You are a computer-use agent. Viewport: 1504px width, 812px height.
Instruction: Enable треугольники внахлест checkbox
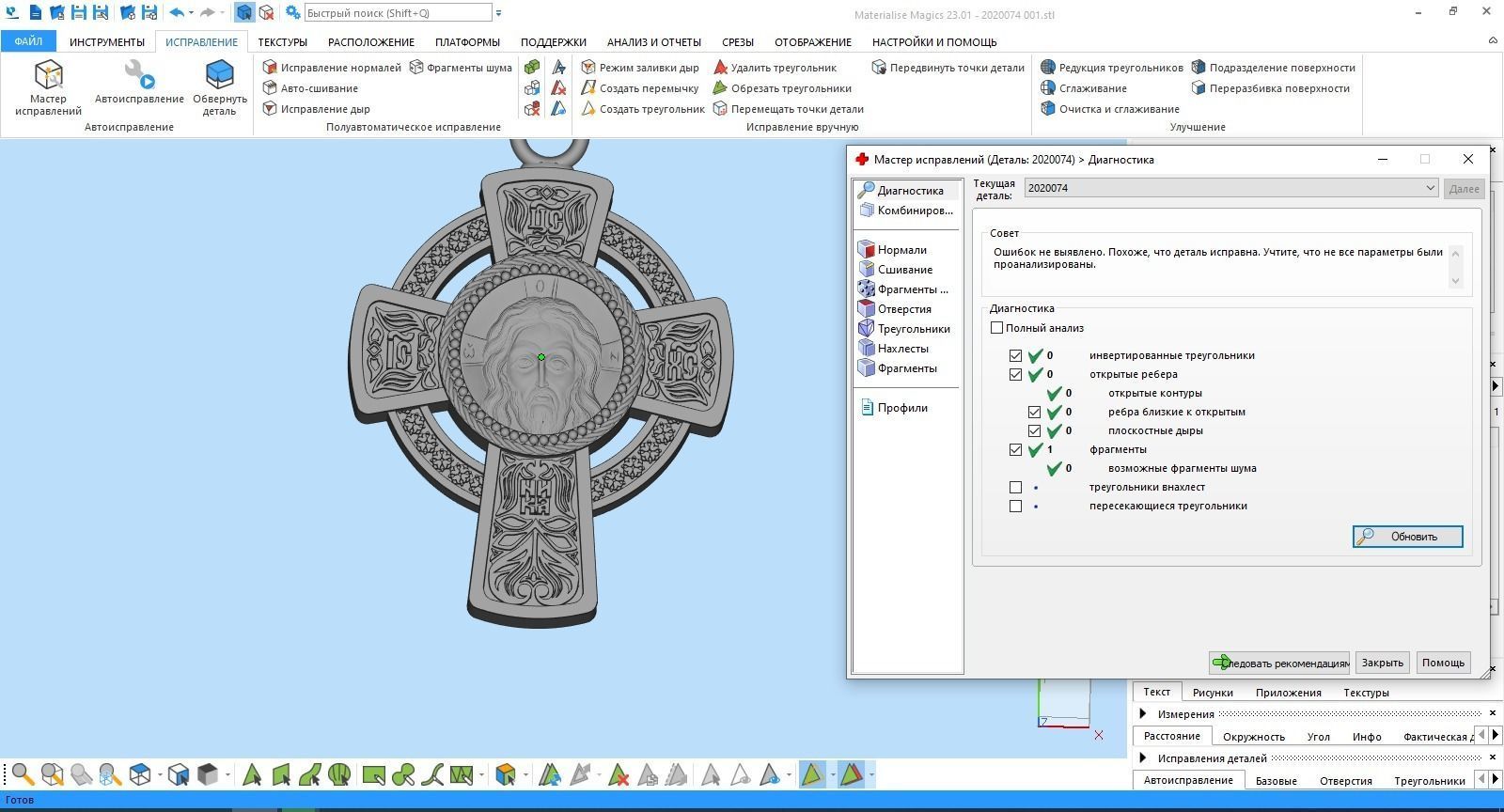tap(1015, 488)
